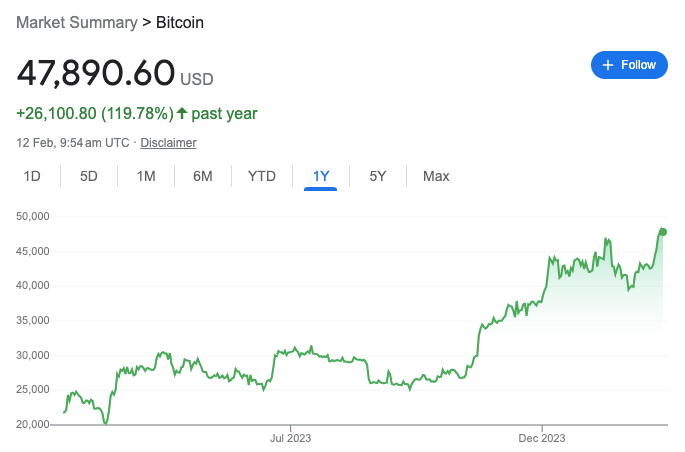Follow Bitcoin with the blue button

[629, 65]
